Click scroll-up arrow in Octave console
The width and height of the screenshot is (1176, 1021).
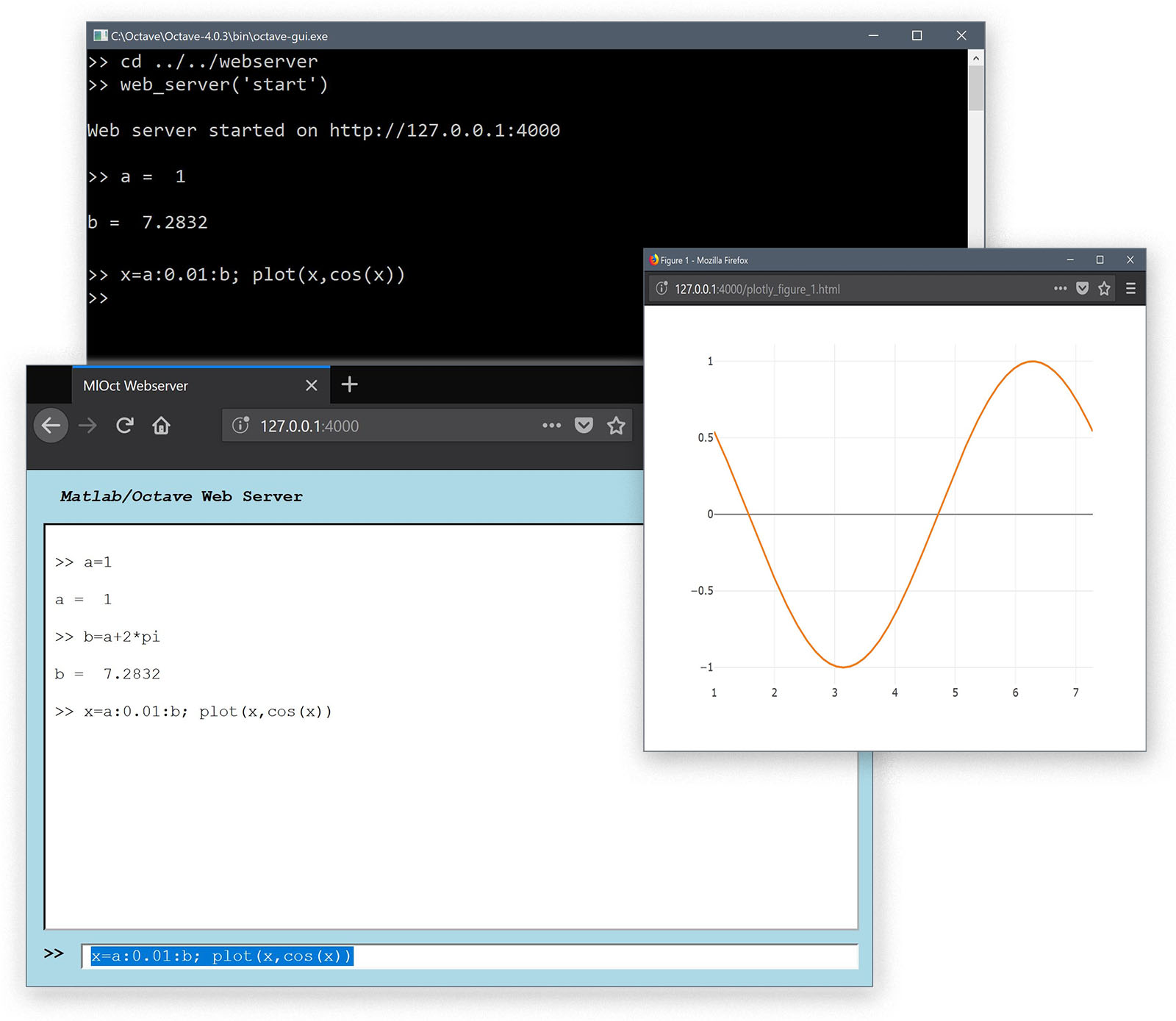[x=976, y=58]
